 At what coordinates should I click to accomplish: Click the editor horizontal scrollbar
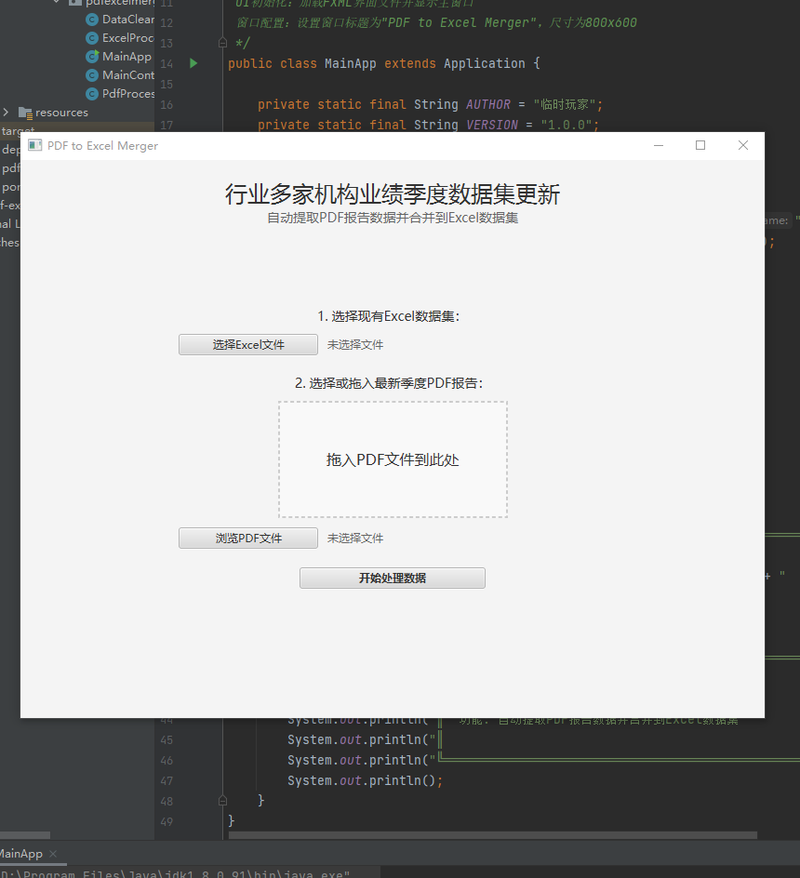pos(493,835)
